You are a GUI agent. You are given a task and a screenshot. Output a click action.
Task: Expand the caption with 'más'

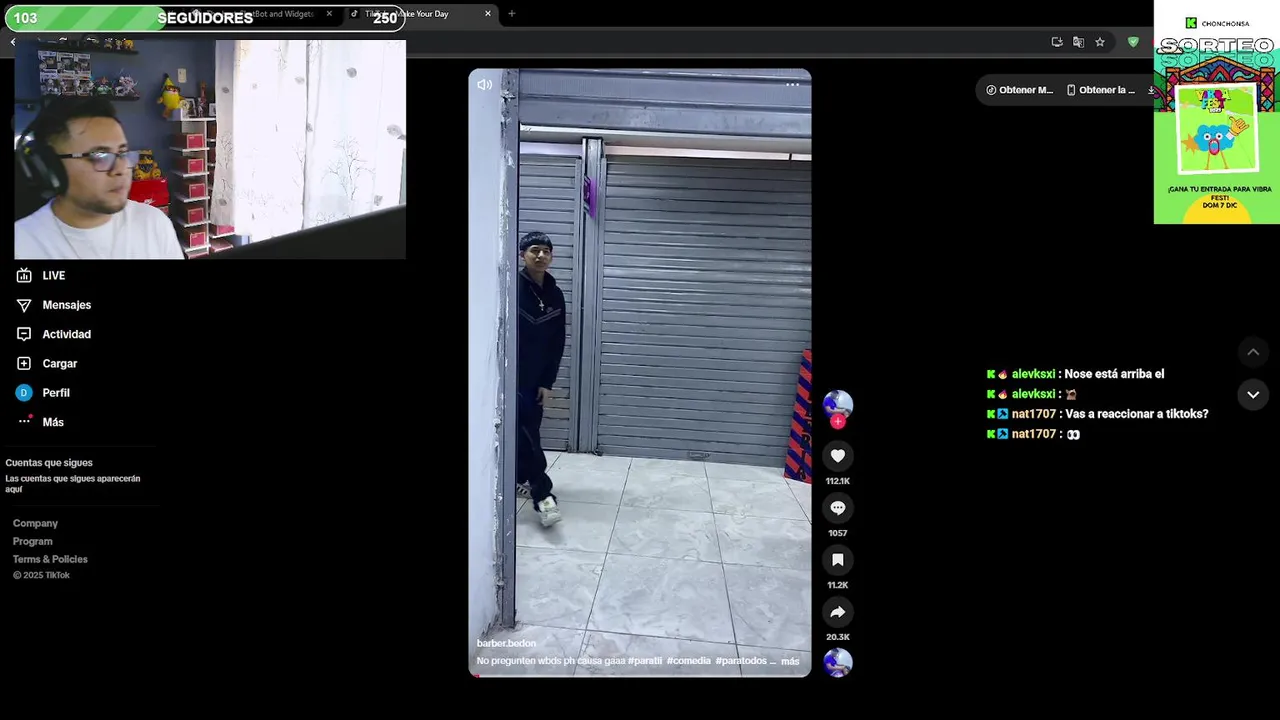click(x=790, y=661)
